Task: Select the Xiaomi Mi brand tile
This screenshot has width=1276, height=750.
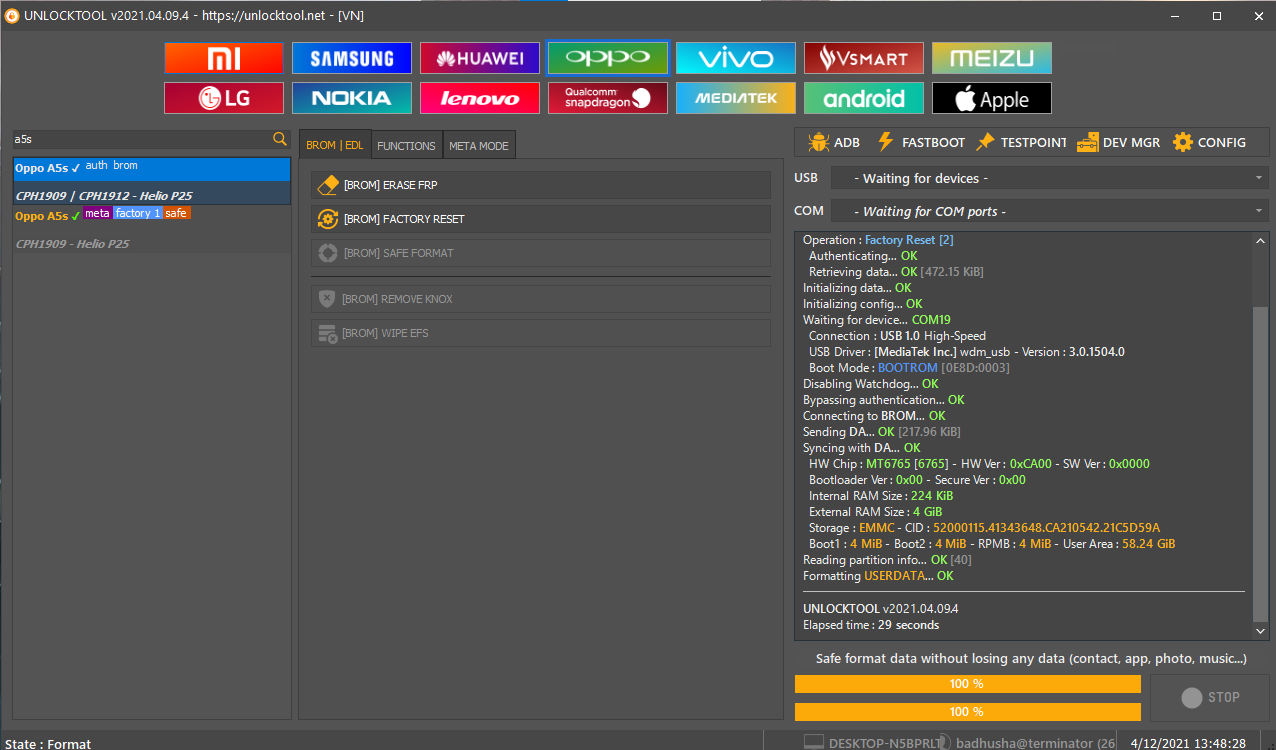Action: (224, 58)
